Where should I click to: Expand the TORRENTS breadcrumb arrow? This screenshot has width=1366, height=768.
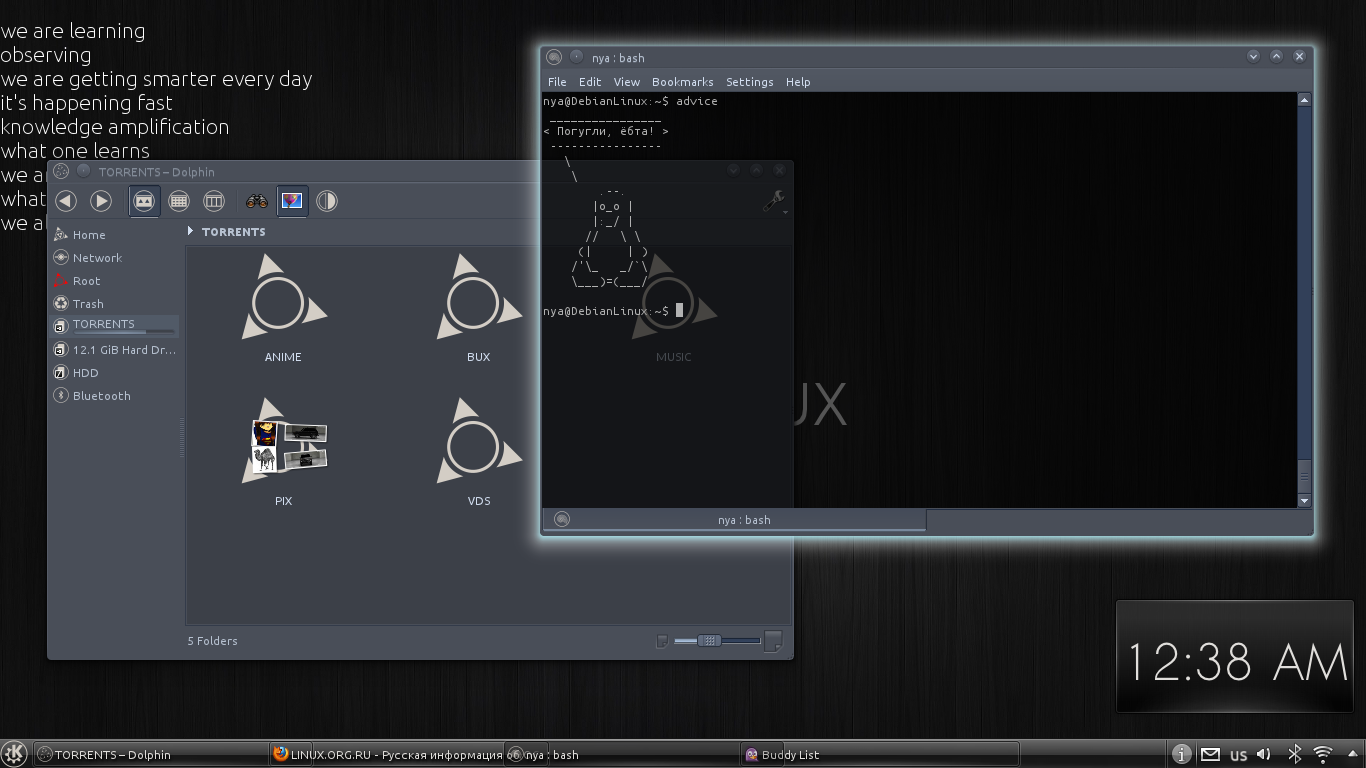[x=190, y=231]
